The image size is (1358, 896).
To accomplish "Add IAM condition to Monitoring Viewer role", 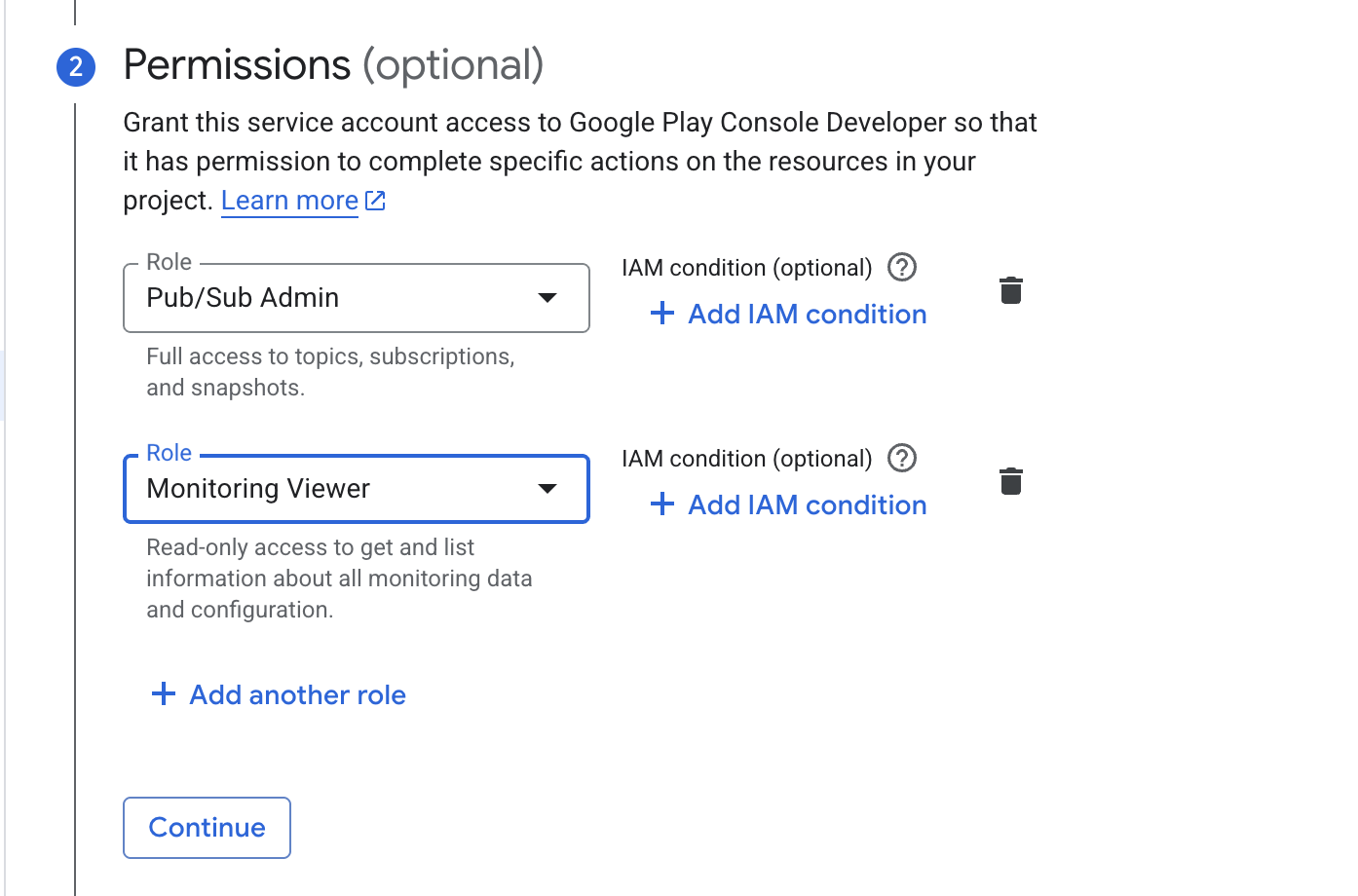I will click(807, 504).
